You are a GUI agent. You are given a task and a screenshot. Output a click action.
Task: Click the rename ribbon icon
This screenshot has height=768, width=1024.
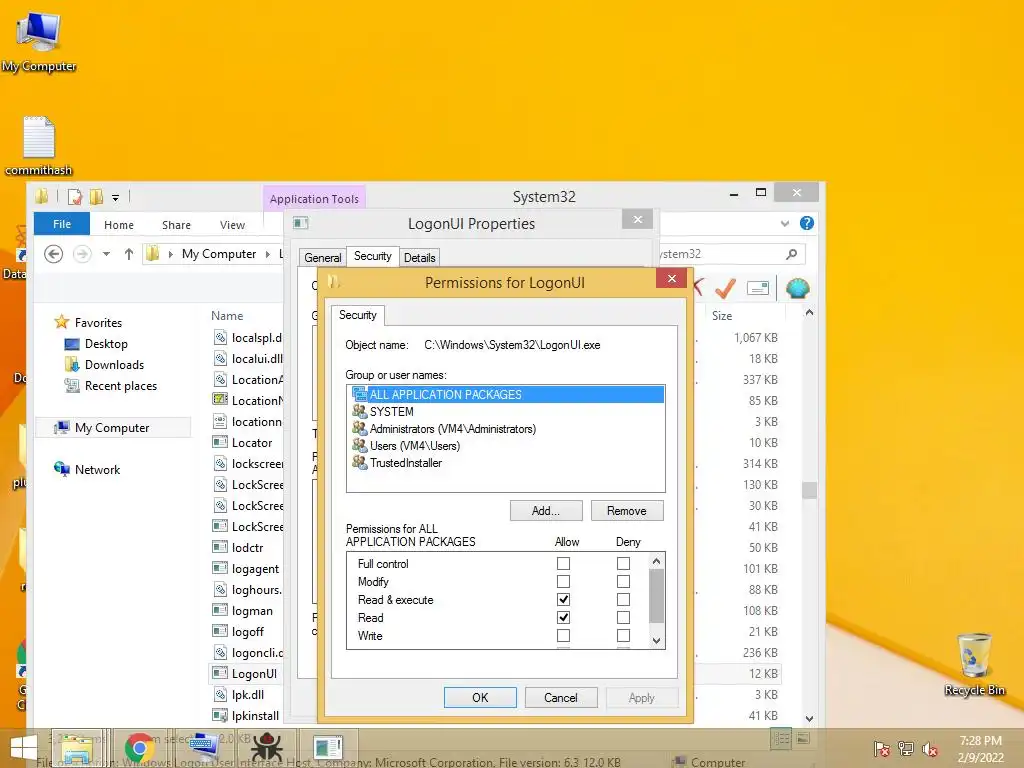tap(758, 288)
